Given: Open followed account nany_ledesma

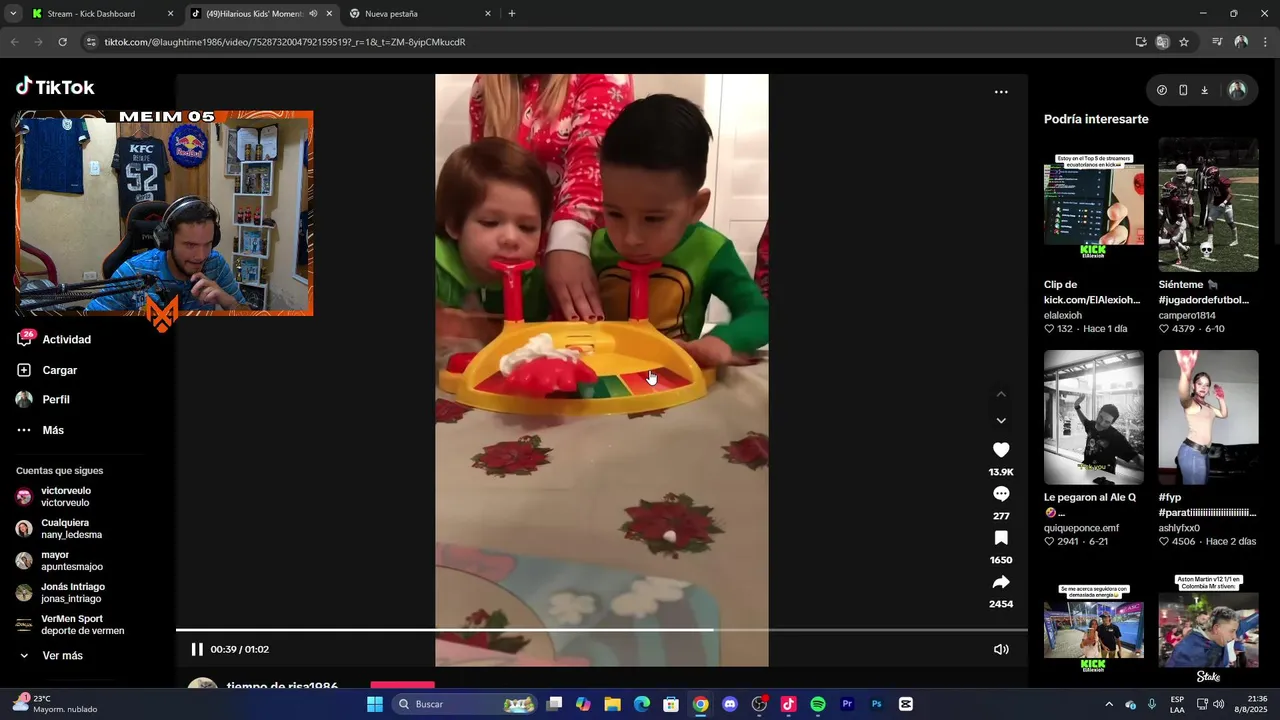Looking at the screenshot, I should pos(60,529).
